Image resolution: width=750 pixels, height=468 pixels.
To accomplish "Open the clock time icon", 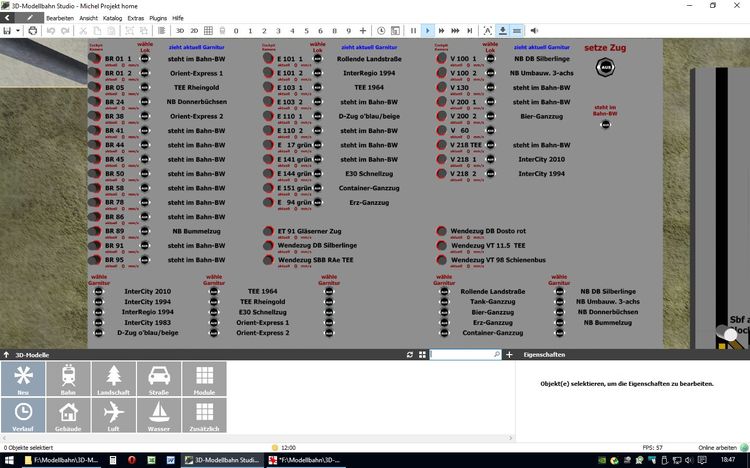I will (381, 31).
